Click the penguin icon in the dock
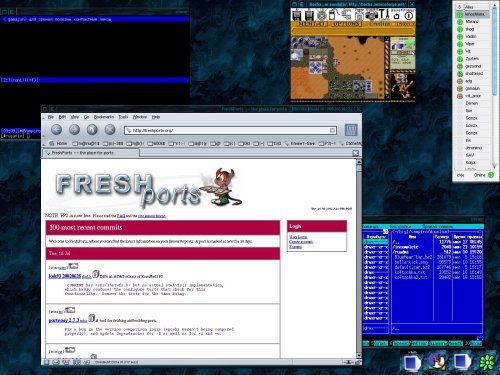The height and width of the screenshot is (375, 500). pos(436,362)
